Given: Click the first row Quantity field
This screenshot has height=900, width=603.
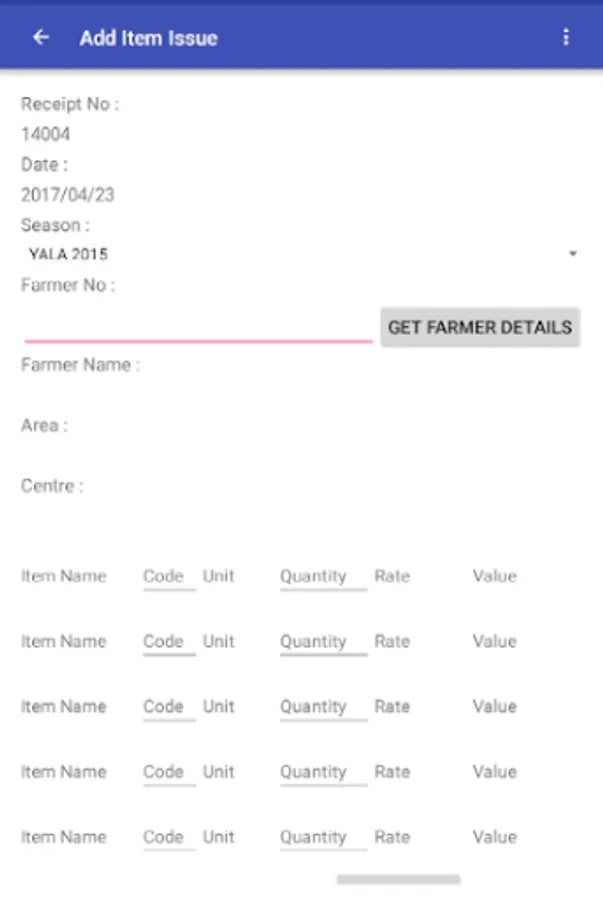Looking at the screenshot, I should coord(322,577).
